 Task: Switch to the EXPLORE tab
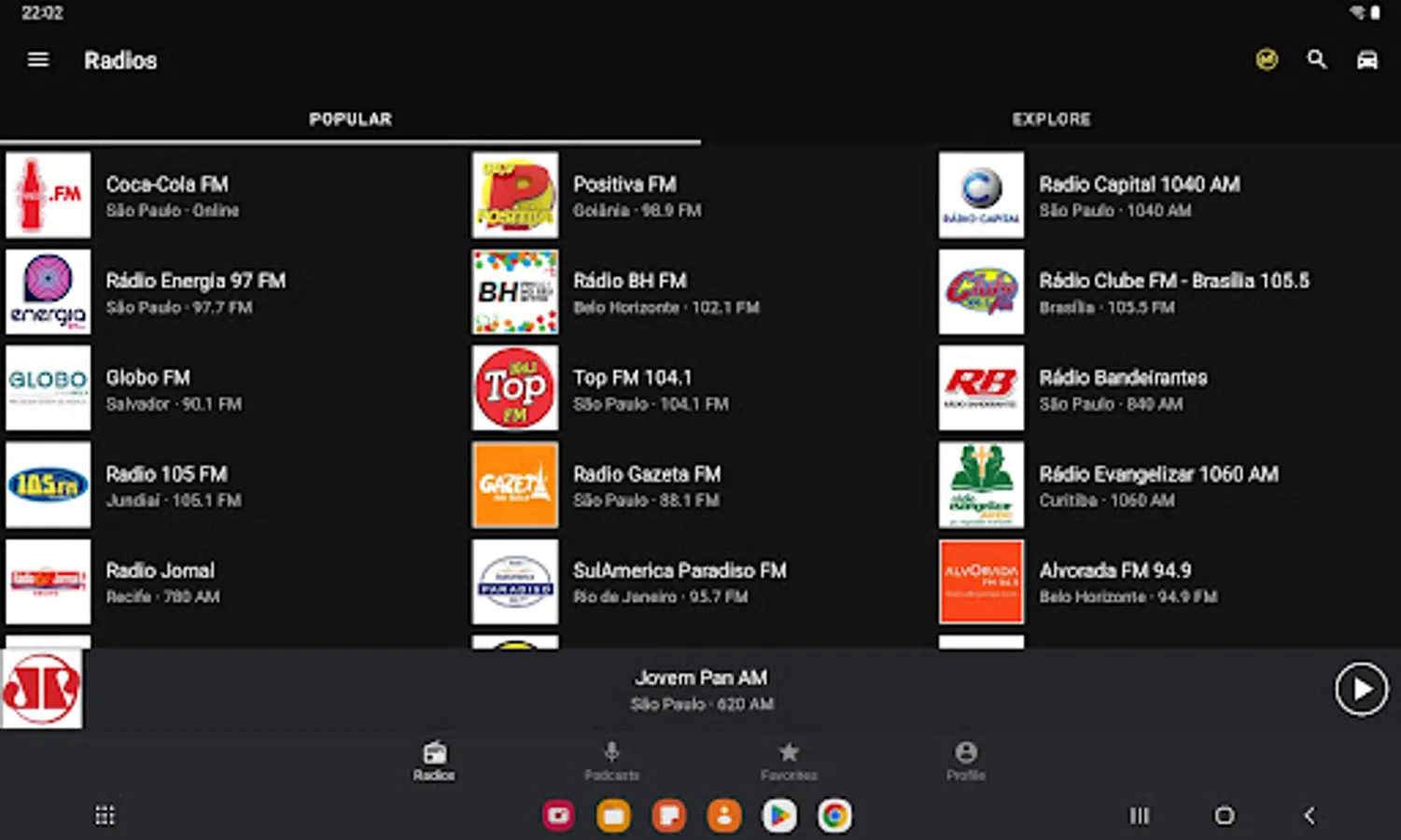[1051, 119]
